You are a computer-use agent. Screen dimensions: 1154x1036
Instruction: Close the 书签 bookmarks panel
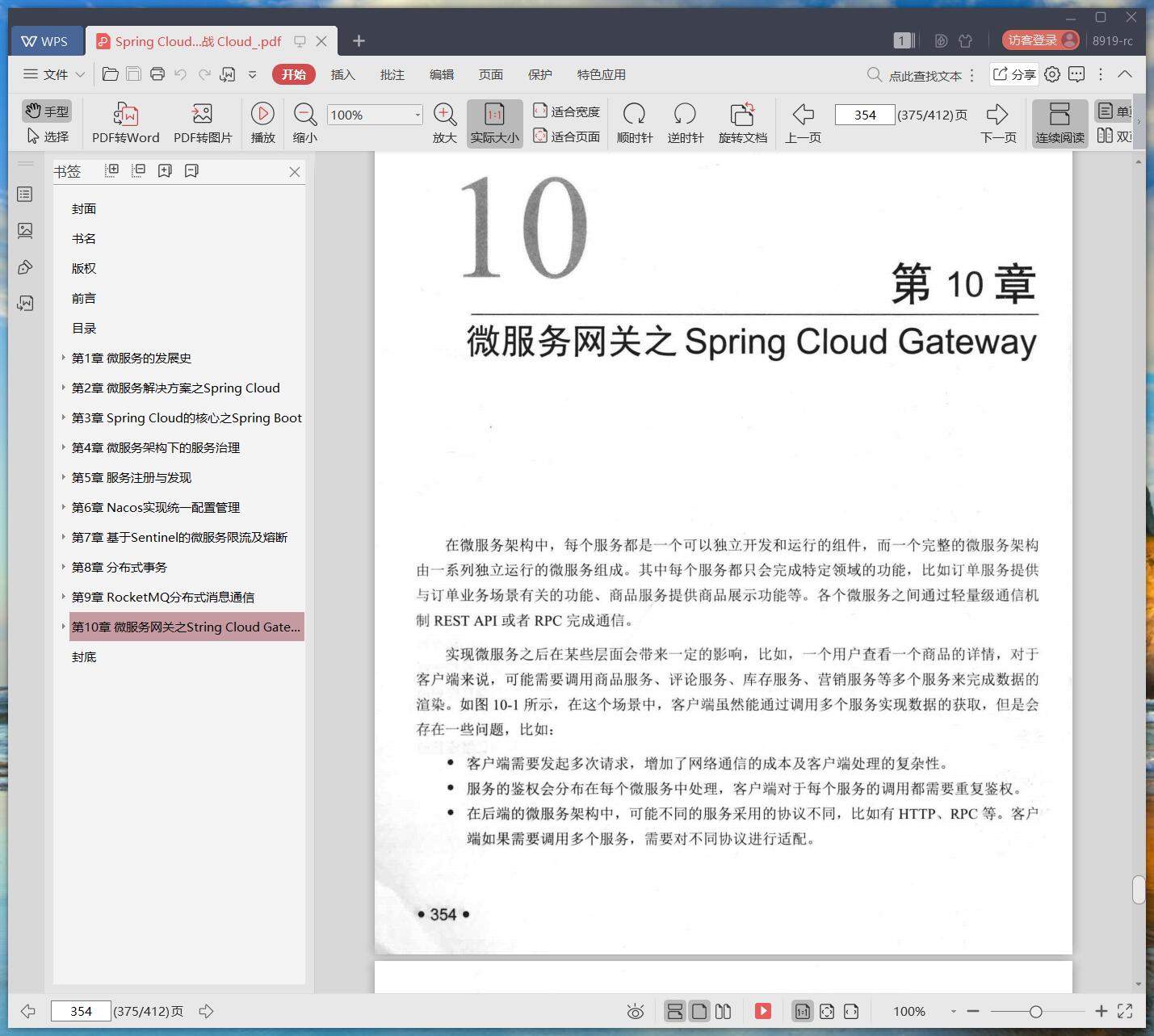(295, 171)
